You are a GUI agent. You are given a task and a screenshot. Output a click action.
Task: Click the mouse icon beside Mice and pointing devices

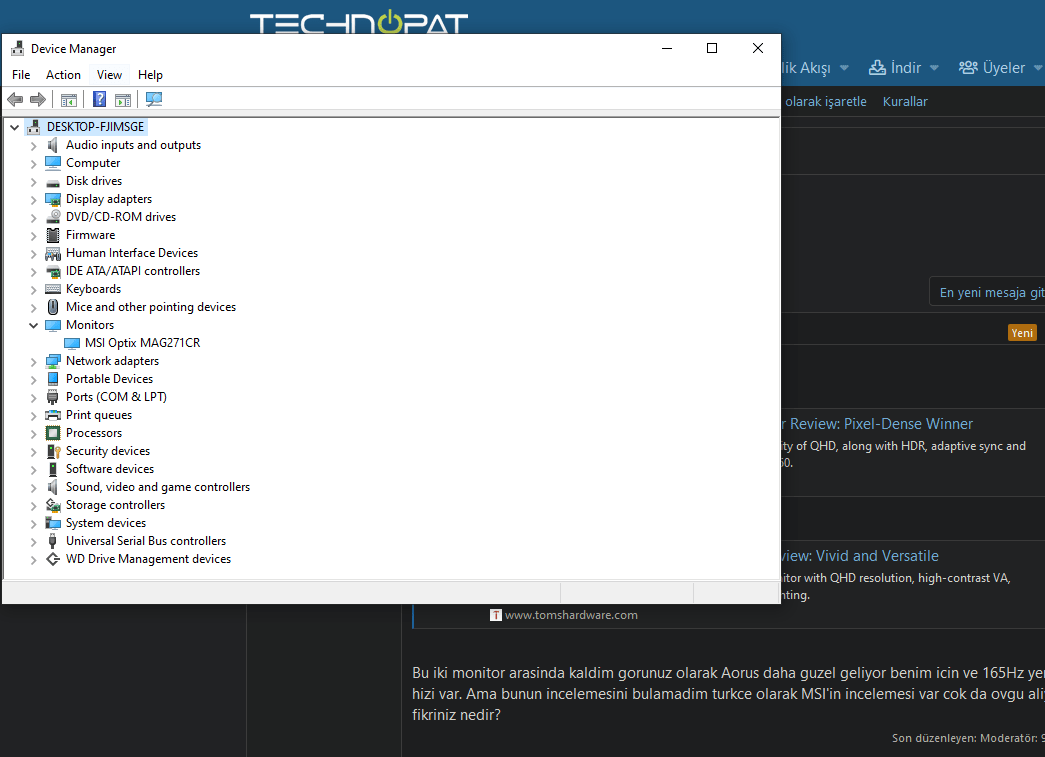53,307
